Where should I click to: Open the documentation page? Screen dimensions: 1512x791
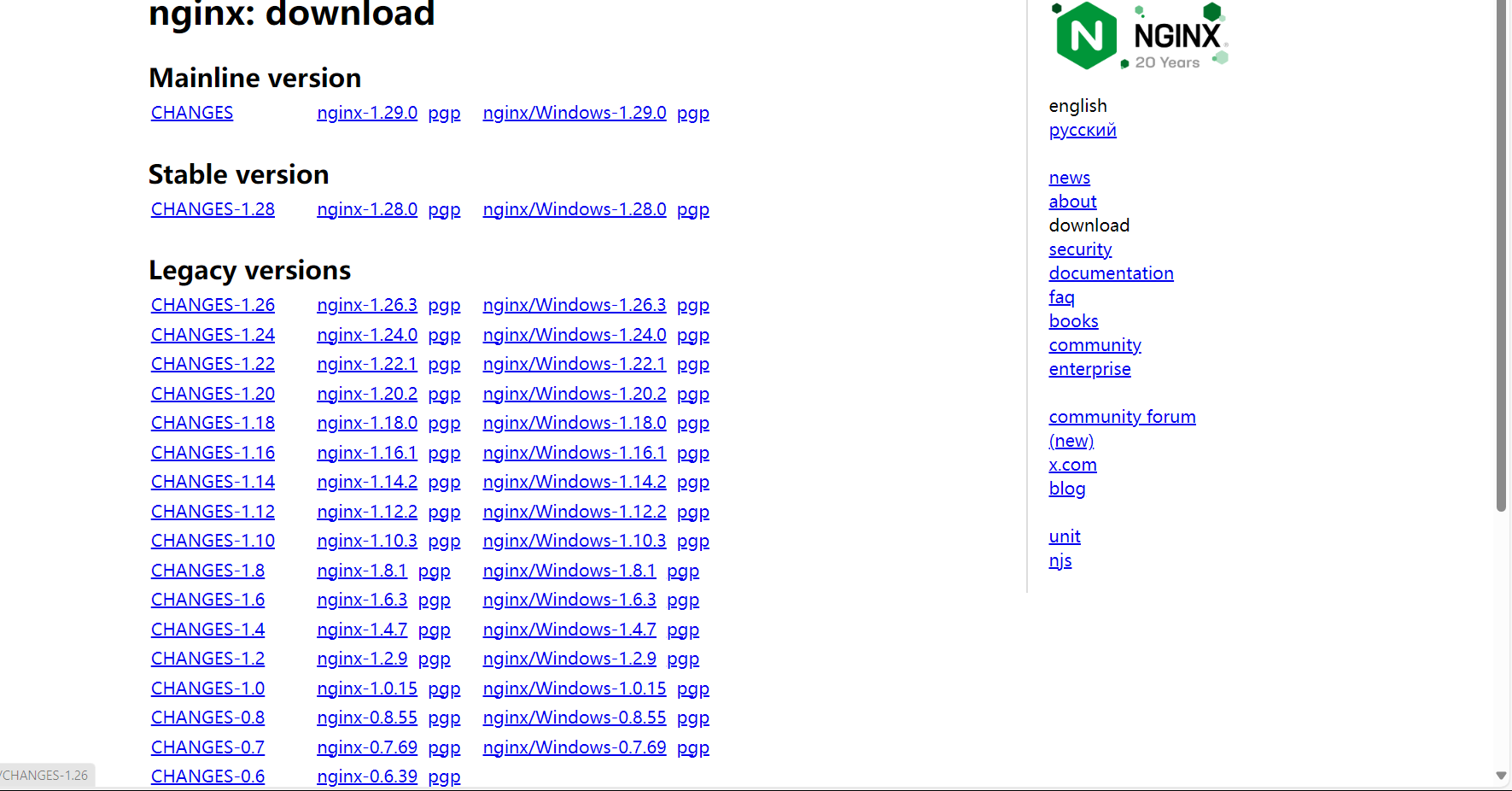(x=1111, y=273)
